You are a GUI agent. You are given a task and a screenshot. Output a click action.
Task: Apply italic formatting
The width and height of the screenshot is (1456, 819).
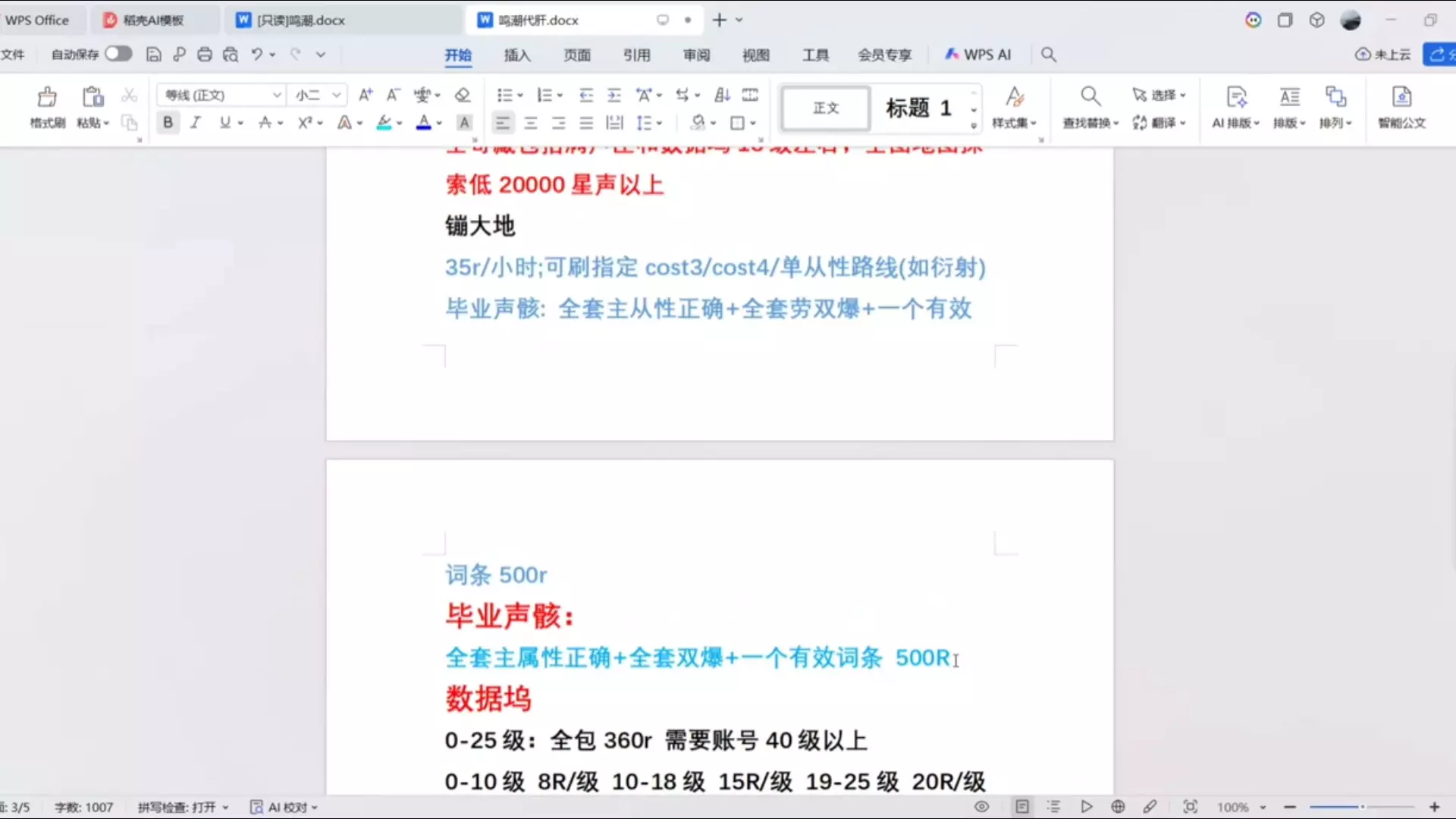[196, 123]
